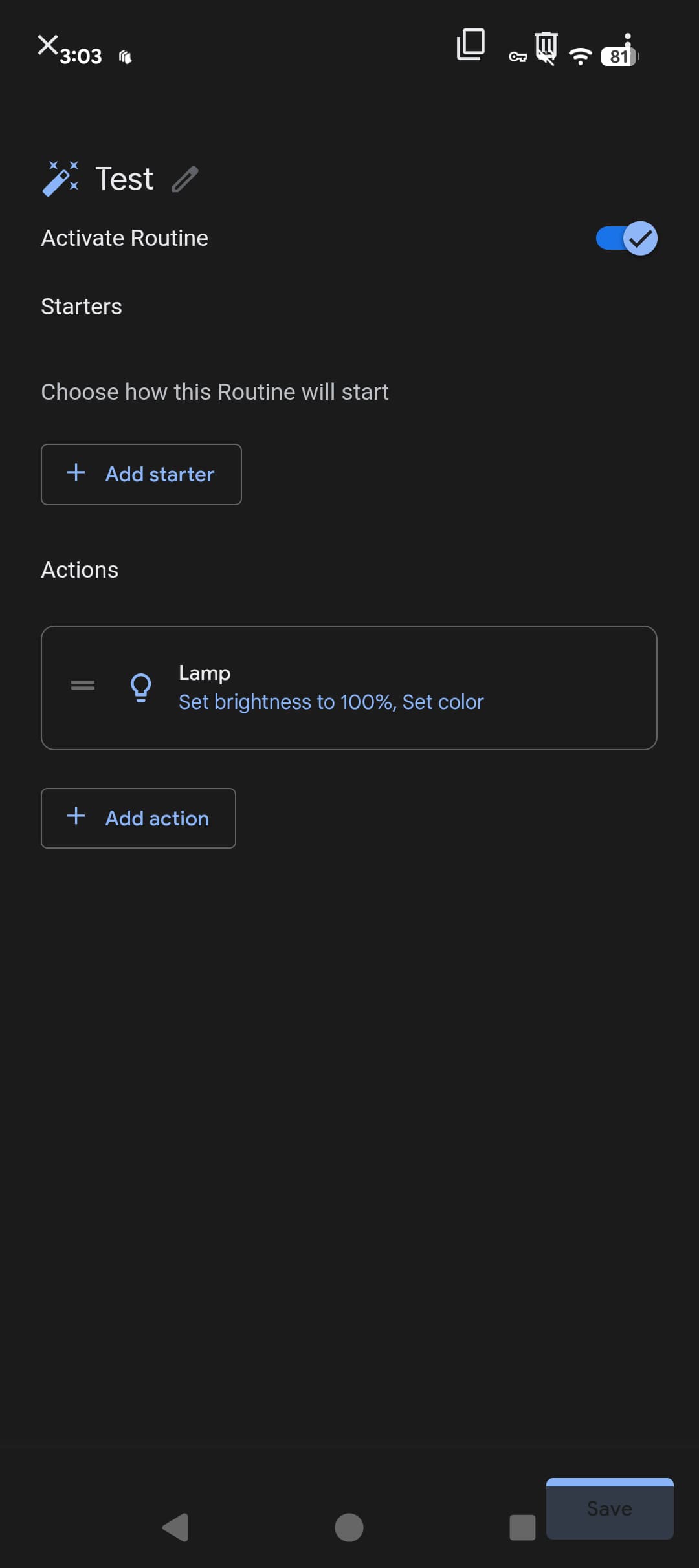Tap the plus icon in Add starter
Image resolution: width=699 pixels, height=1568 pixels.
(x=76, y=473)
